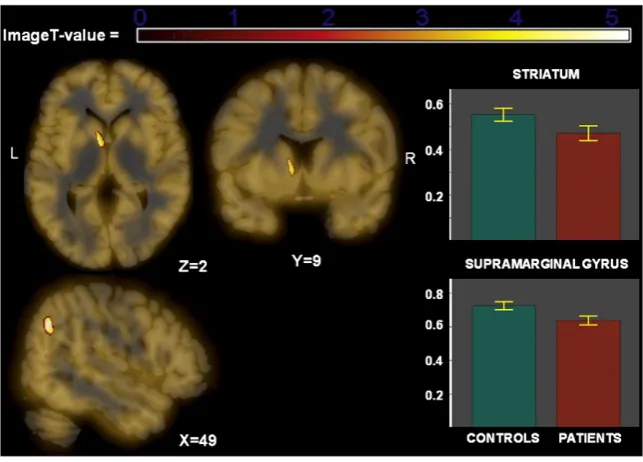Click the colorbar tick label 4
The height and width of the screenshot is (462, 643).
click(516, 17)
